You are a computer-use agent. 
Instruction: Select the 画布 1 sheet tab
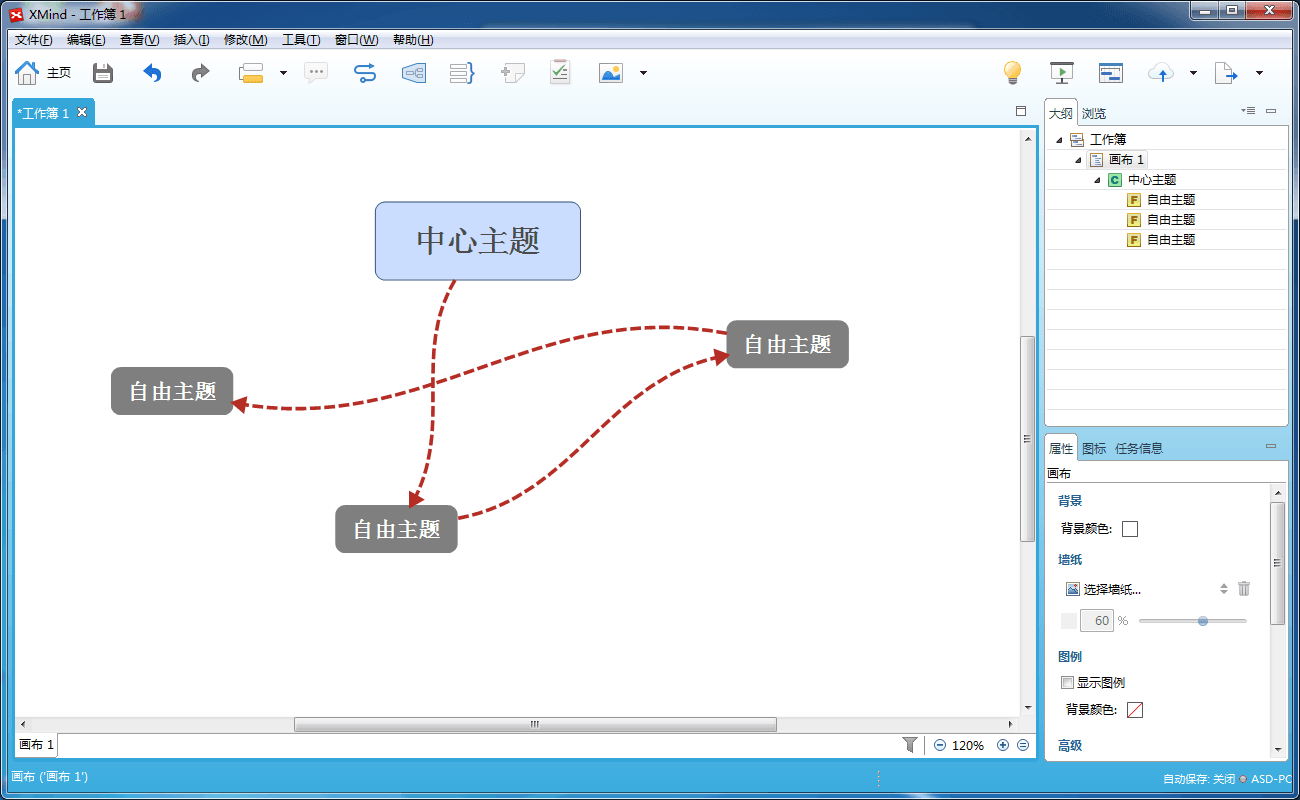[37, 745]
